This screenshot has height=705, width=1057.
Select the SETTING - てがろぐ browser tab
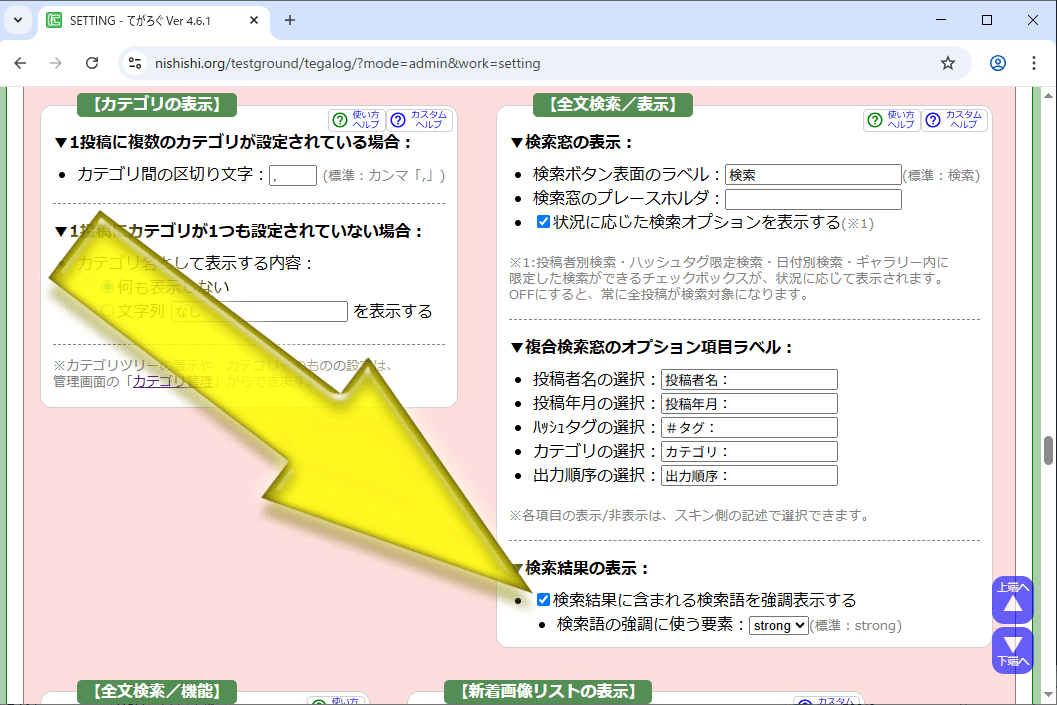pos(150,20)
